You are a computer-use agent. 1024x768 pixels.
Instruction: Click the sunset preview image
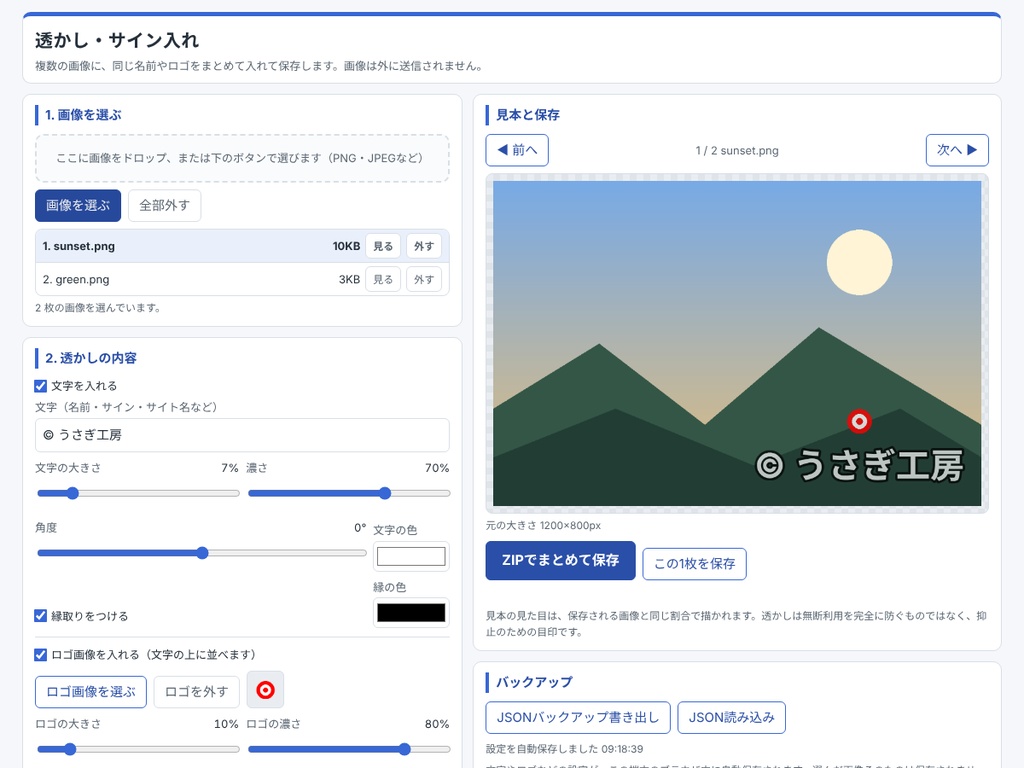coord(737,344)
